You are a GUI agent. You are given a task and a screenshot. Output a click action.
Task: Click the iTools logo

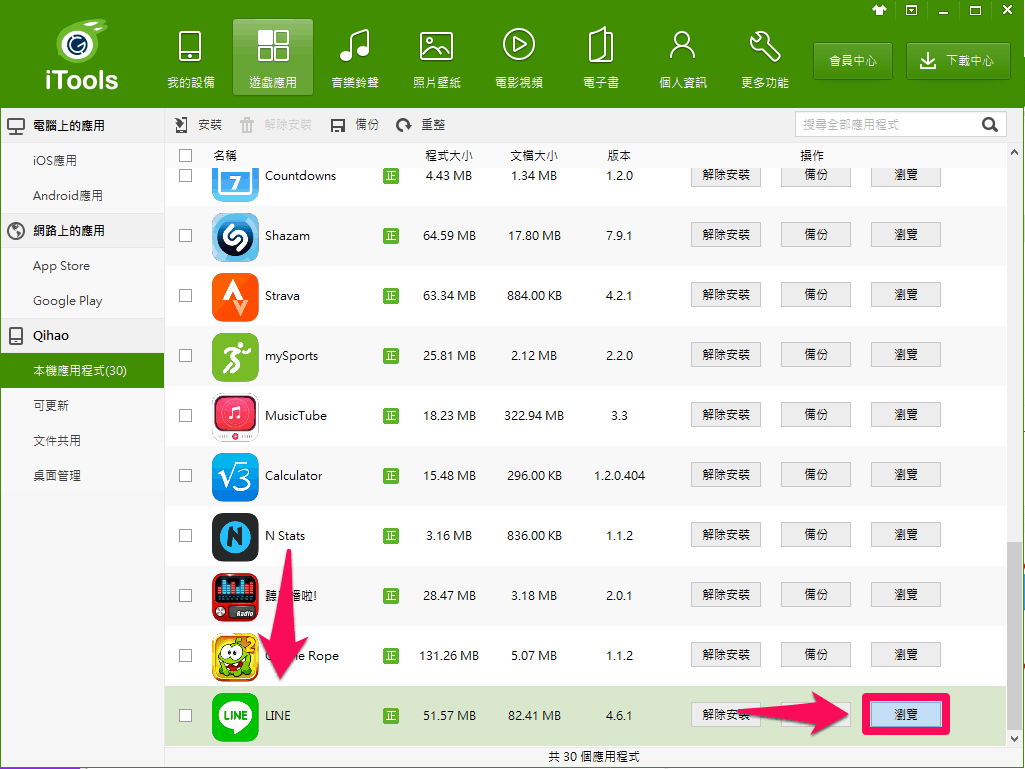[x=81, y=56]
